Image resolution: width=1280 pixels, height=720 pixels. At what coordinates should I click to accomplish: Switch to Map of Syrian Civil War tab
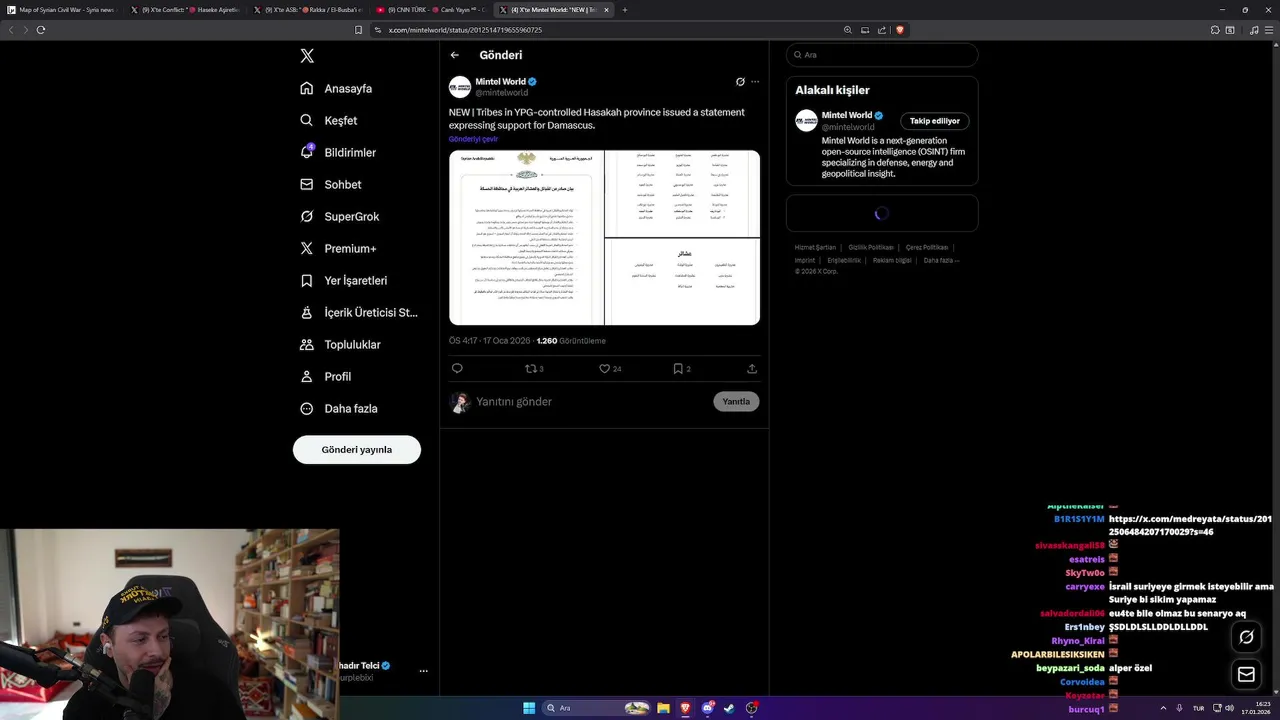(x=62, y=10)
